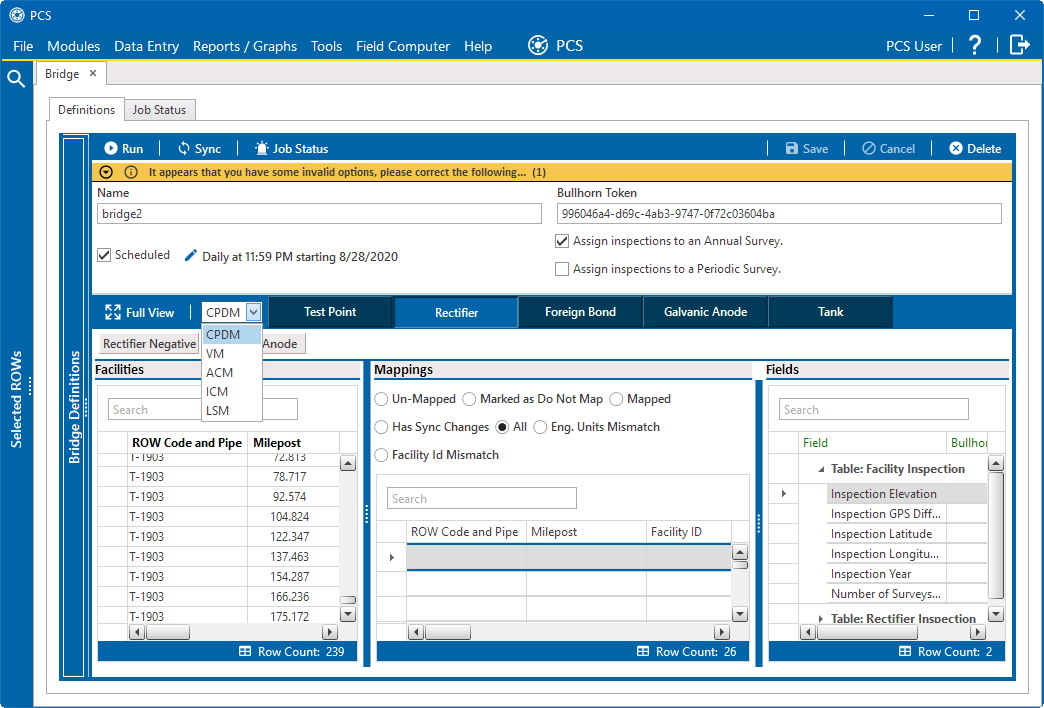
Task: Collapse the invalid options warning chevron
Action: point(106,172)
